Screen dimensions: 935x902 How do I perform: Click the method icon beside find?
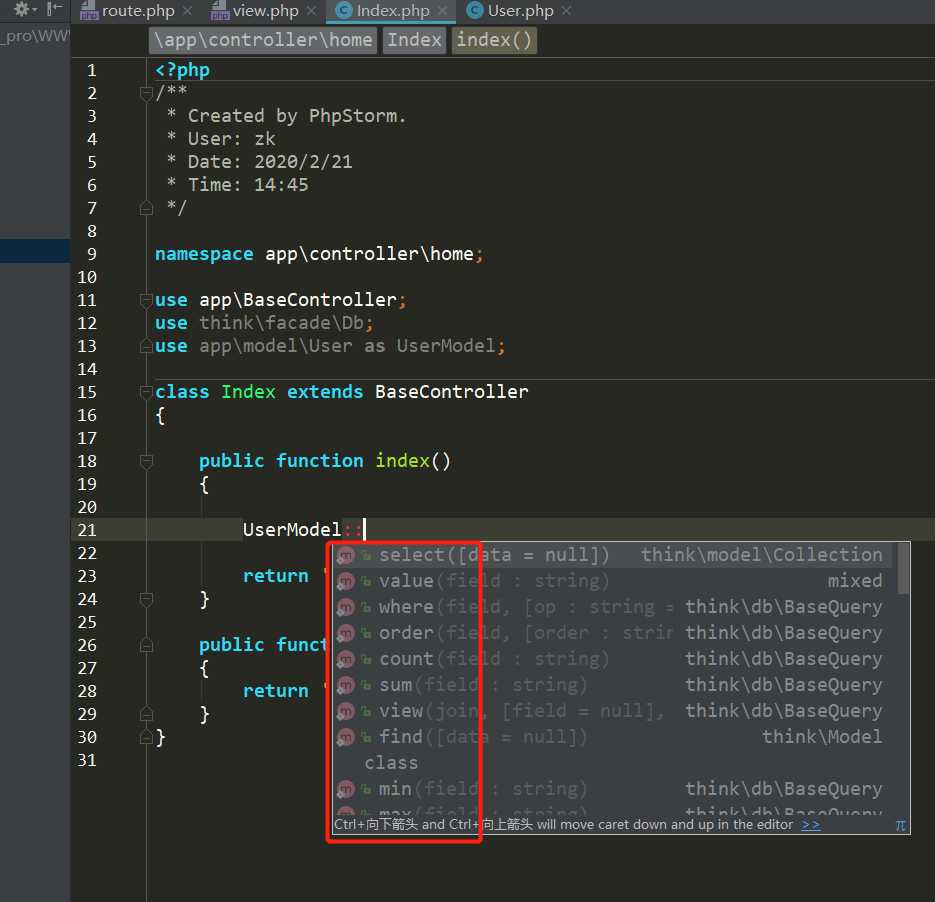click(346, 737)
